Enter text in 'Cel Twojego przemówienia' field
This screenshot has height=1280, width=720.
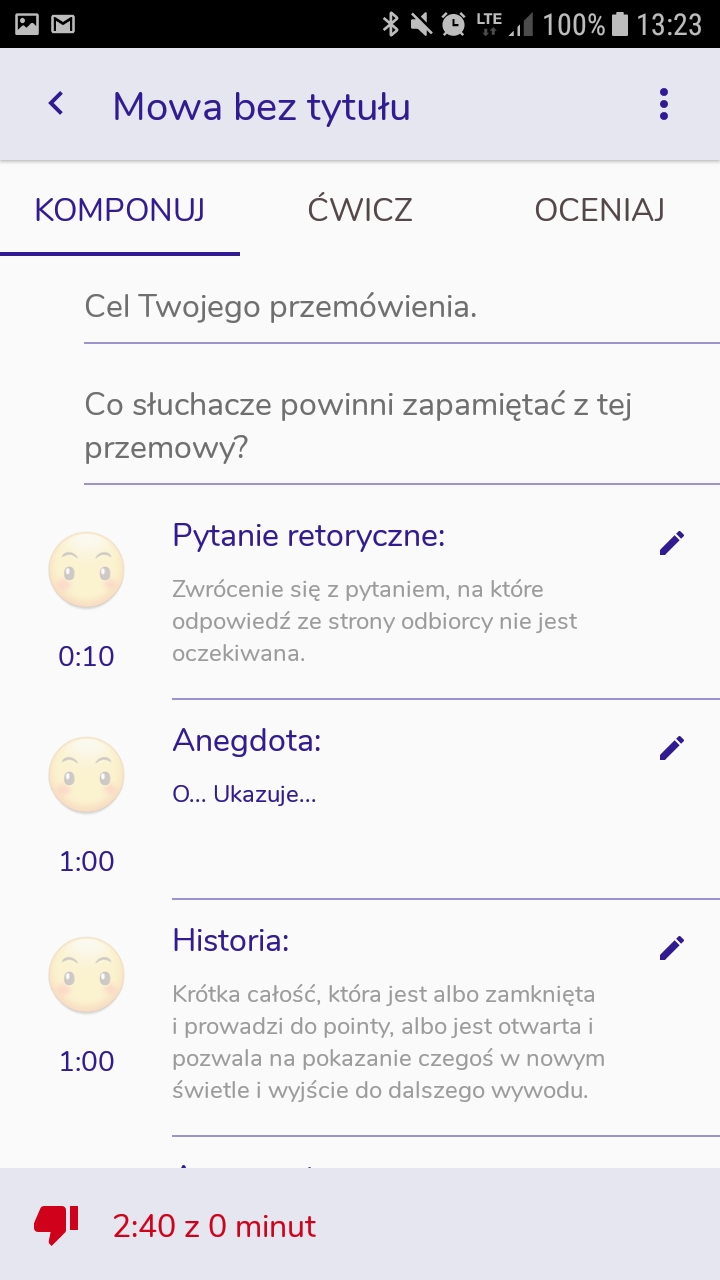pos(400,307)
